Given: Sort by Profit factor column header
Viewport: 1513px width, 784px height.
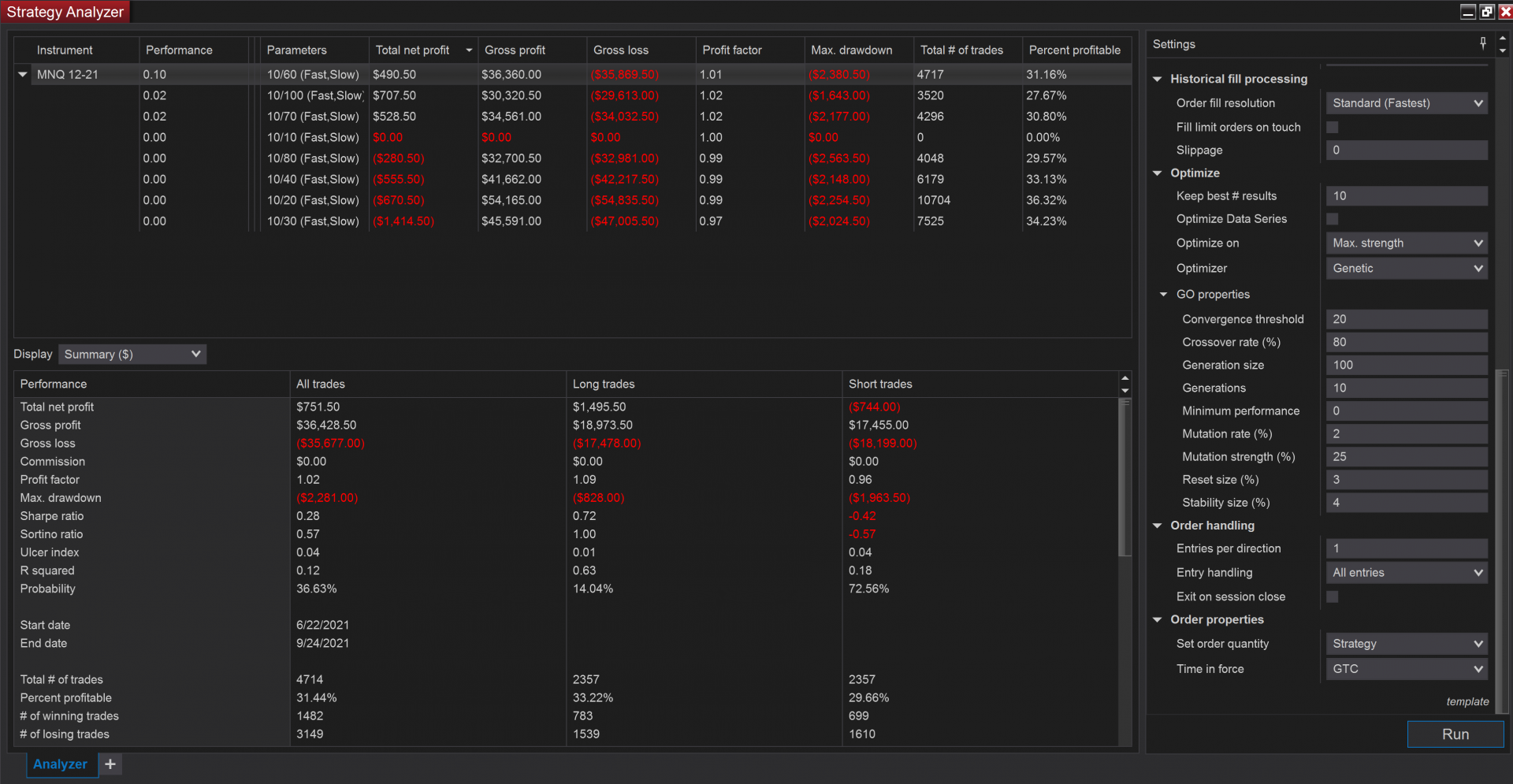Looking at the screenshot, I should click(749, 50).
